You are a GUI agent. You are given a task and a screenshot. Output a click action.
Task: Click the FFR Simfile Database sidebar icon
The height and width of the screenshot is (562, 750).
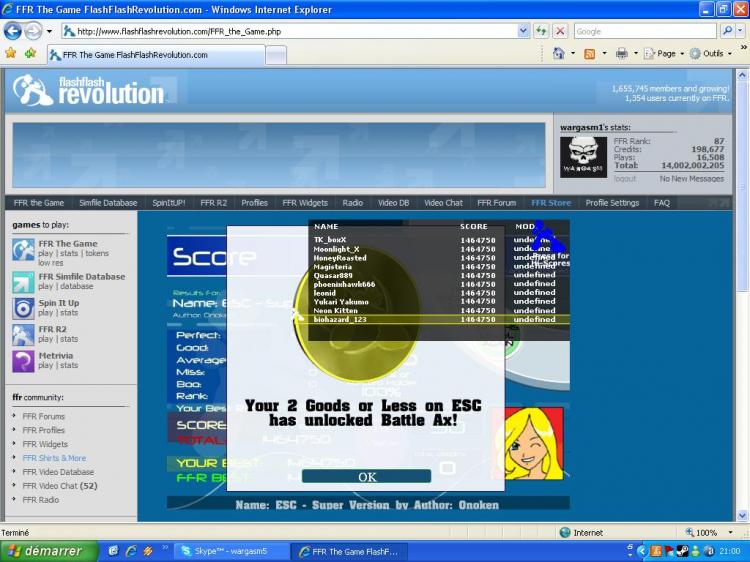[24, 282]
